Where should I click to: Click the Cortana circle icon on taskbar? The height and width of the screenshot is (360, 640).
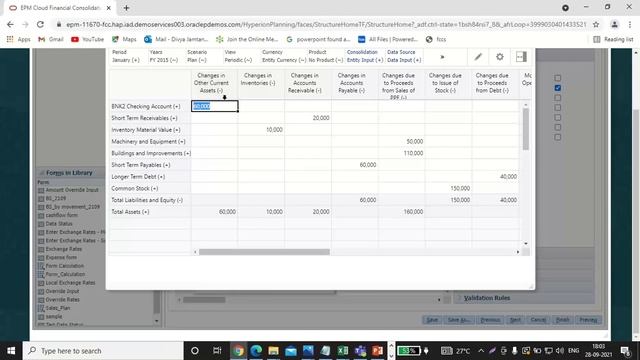tap(195, 351)
